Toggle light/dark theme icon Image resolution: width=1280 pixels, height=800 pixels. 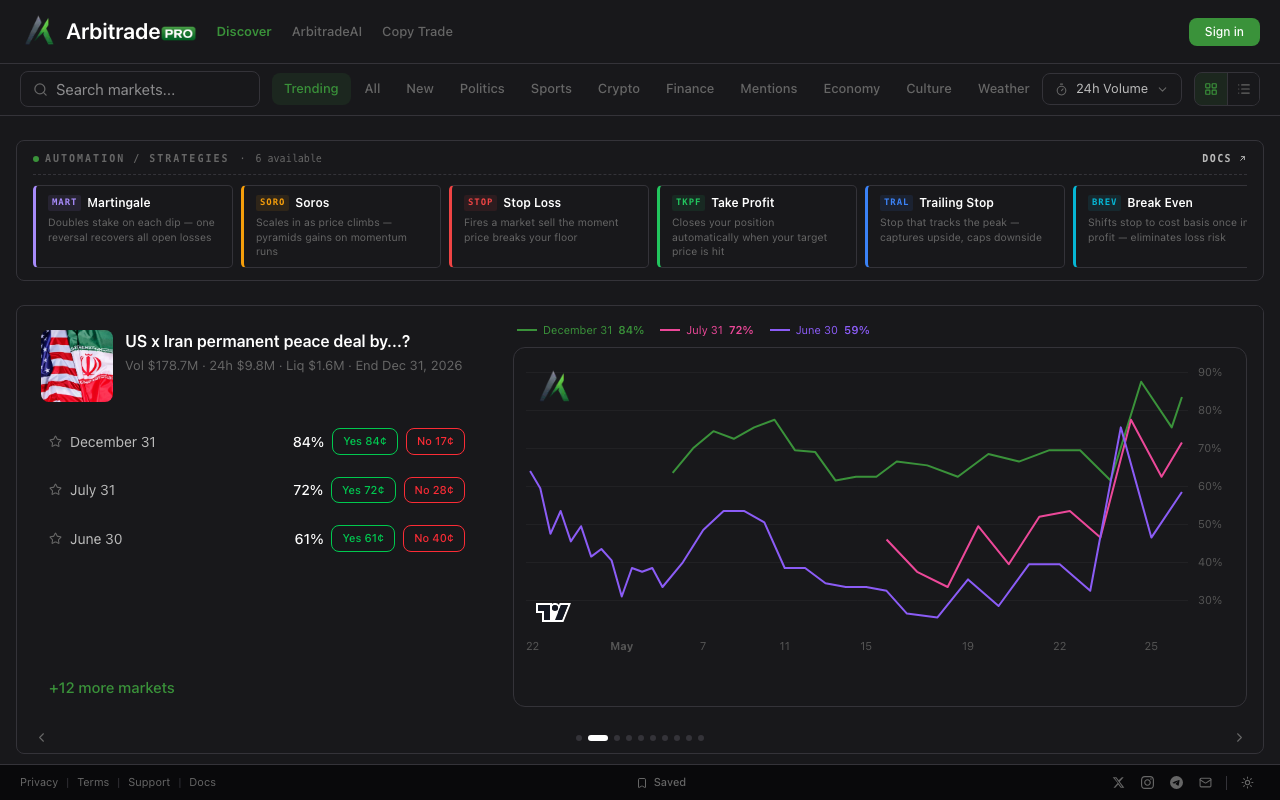1247,782
